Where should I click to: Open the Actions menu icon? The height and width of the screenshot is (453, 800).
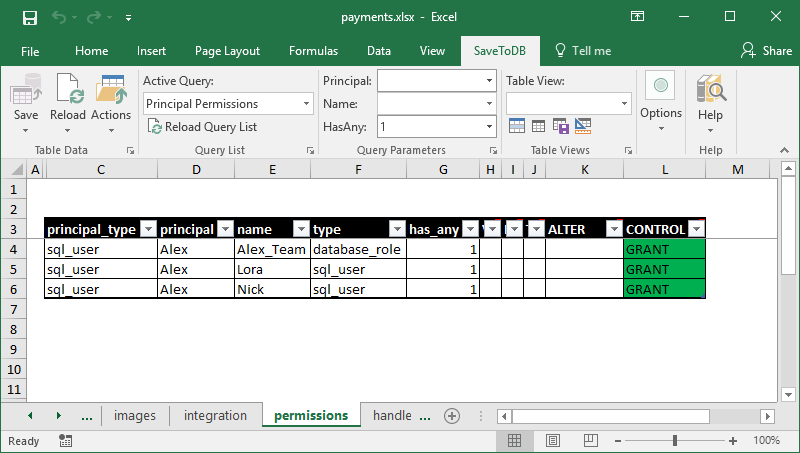(x=111, y=89)
